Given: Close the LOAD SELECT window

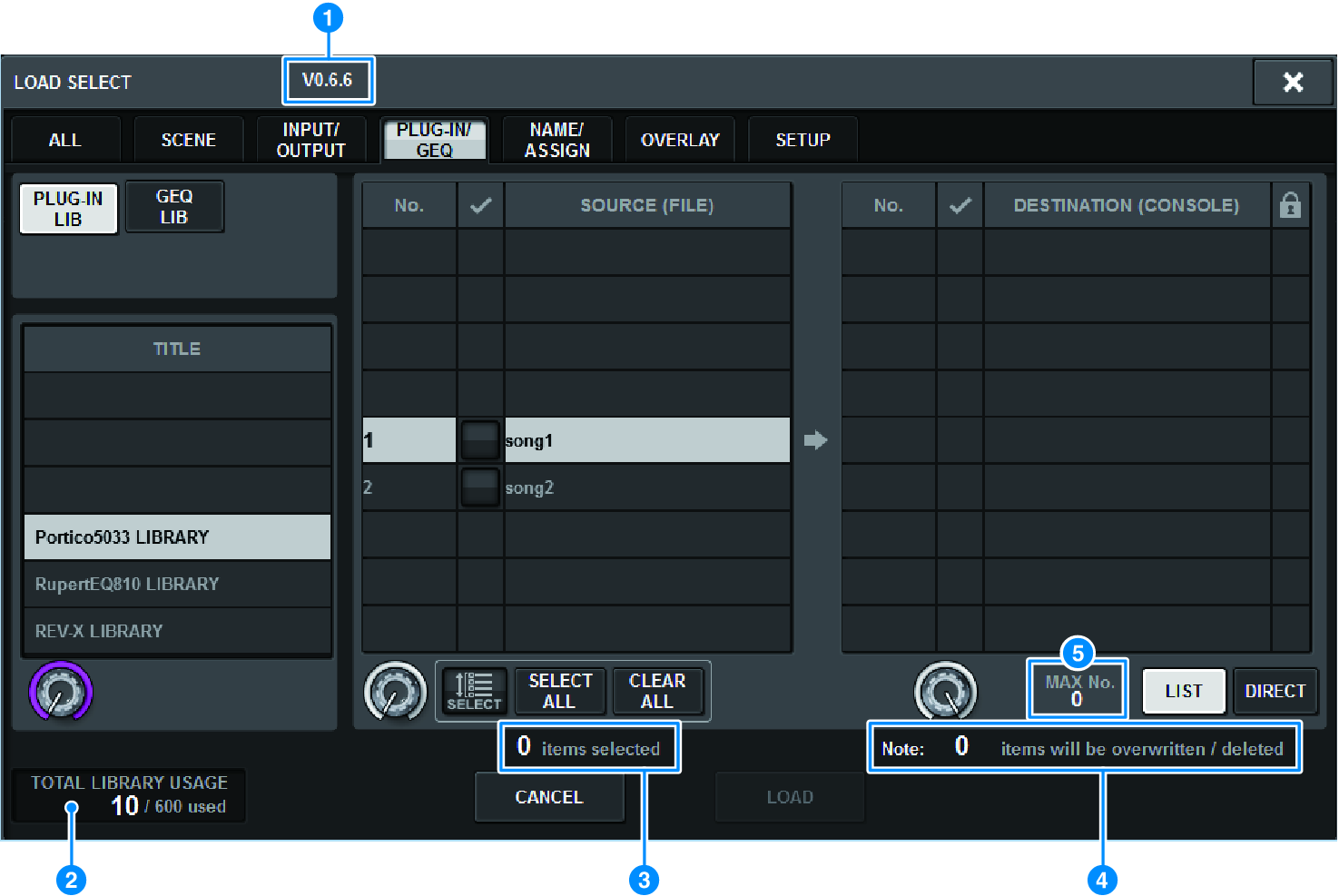Looking at the screenshot, I should [x=1293, y=82].
